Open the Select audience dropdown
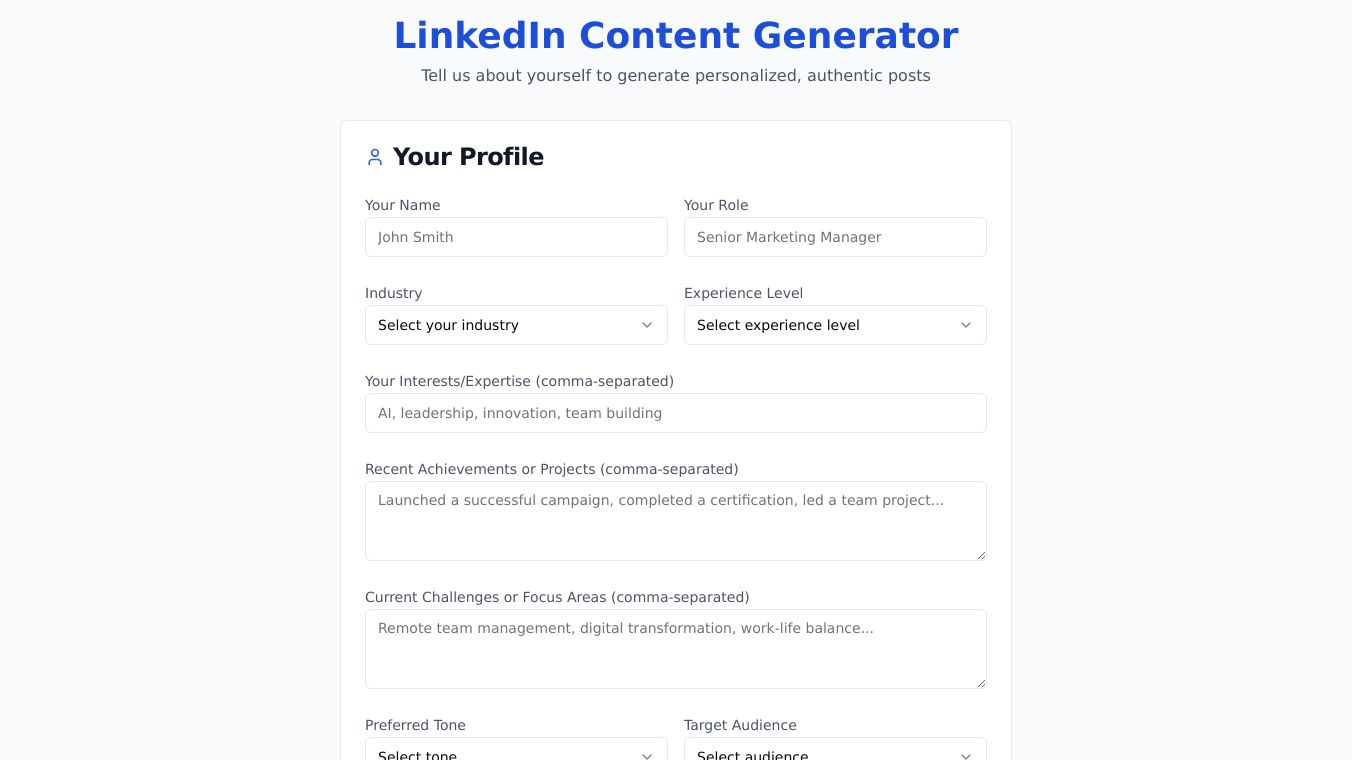 point(834,754)
